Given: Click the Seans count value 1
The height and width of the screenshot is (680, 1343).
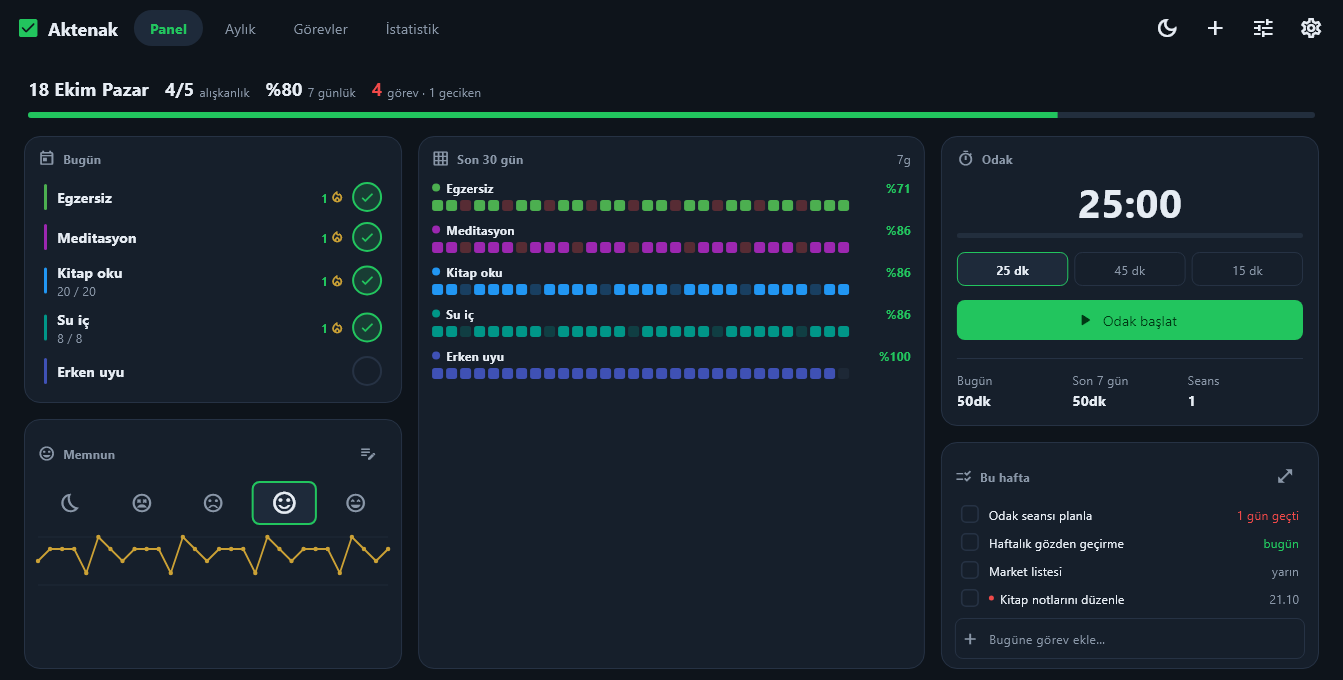Looking at the screenshot, I should [1192, 401].
